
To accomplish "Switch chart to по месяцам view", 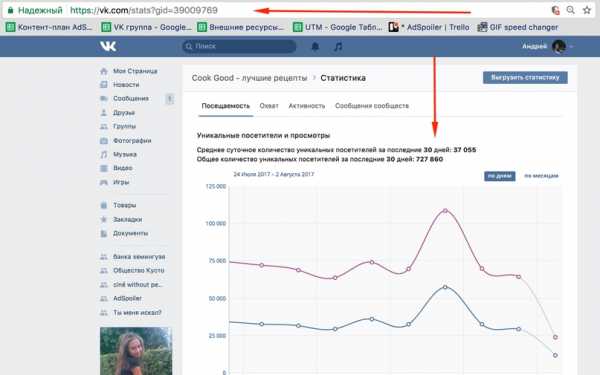I will coord(541,176).
